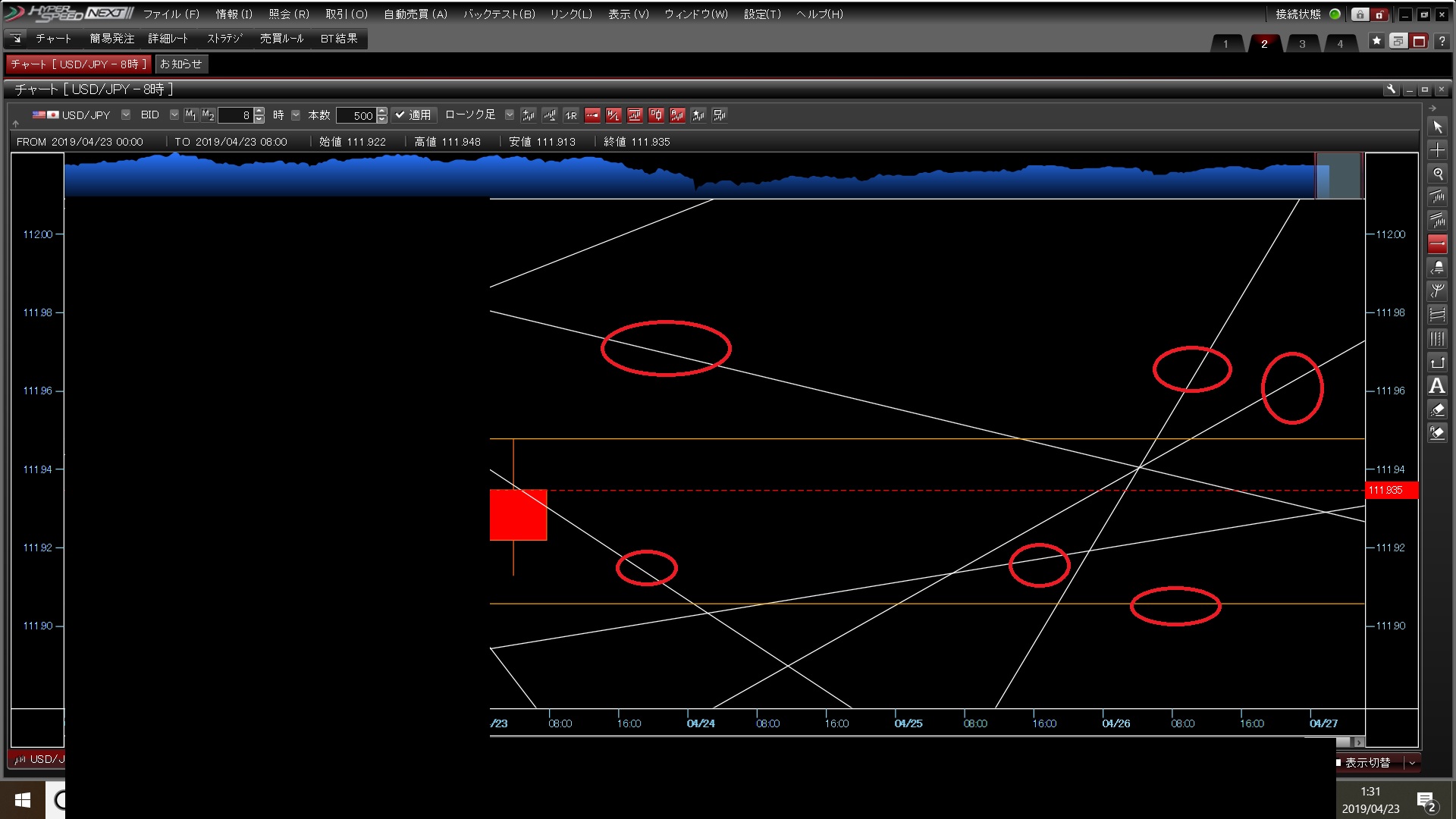Select the crosshair cursor tool
The width and height of the screenshot is (1456, 819).
[x=1437, y=151]
